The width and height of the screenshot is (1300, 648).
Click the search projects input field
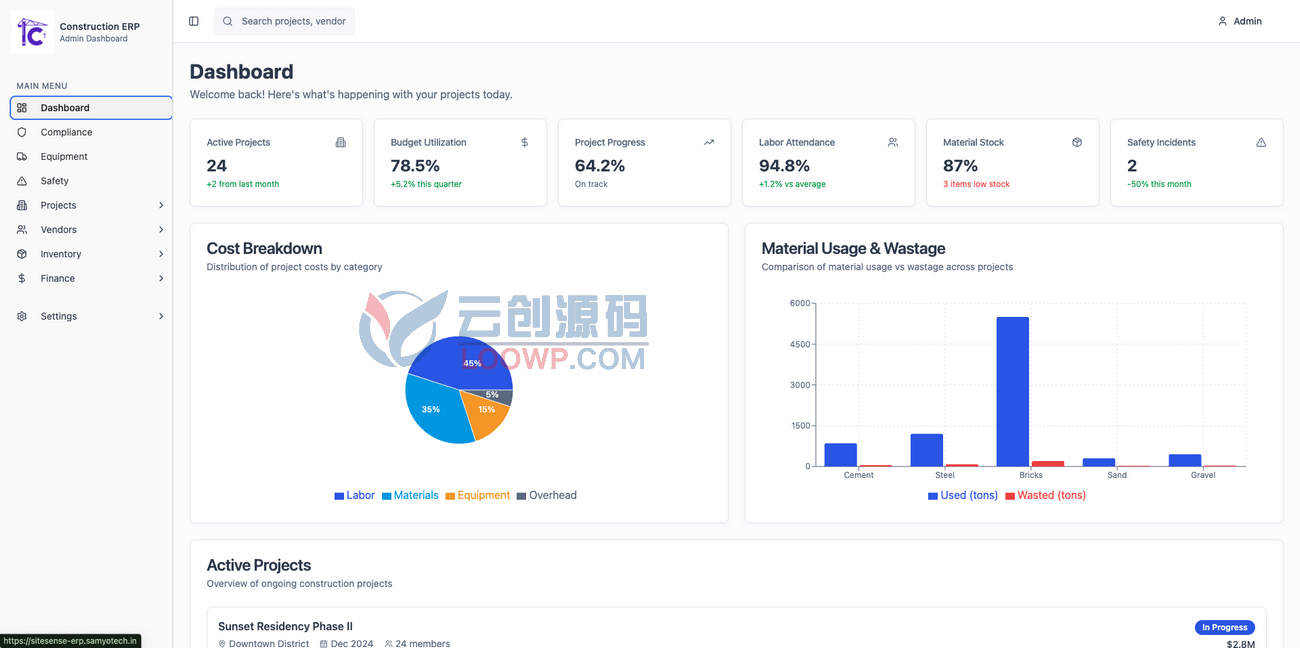click(284, 21)
